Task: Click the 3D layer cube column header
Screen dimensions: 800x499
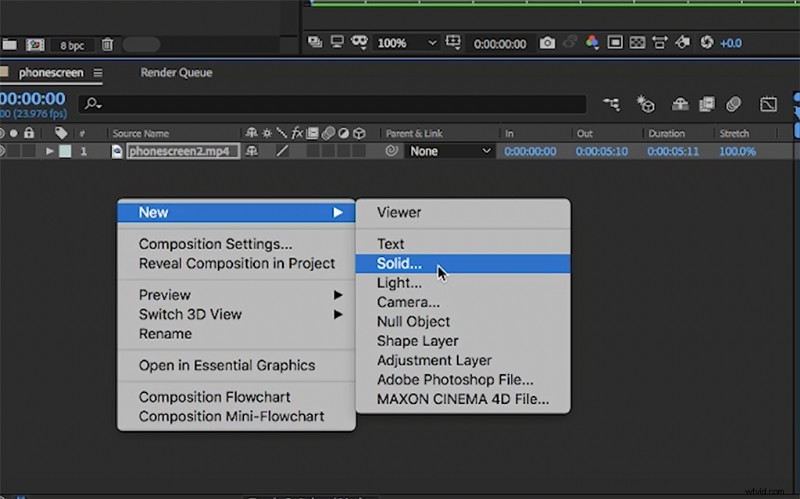Action: pos(359,134)
